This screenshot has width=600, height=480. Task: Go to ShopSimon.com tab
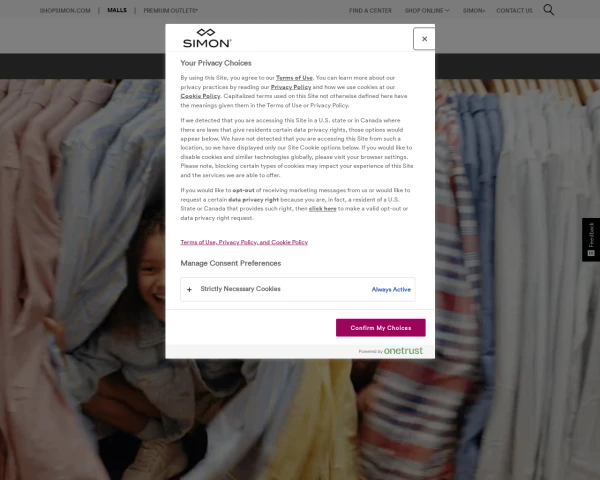click(x=65, y=10)
